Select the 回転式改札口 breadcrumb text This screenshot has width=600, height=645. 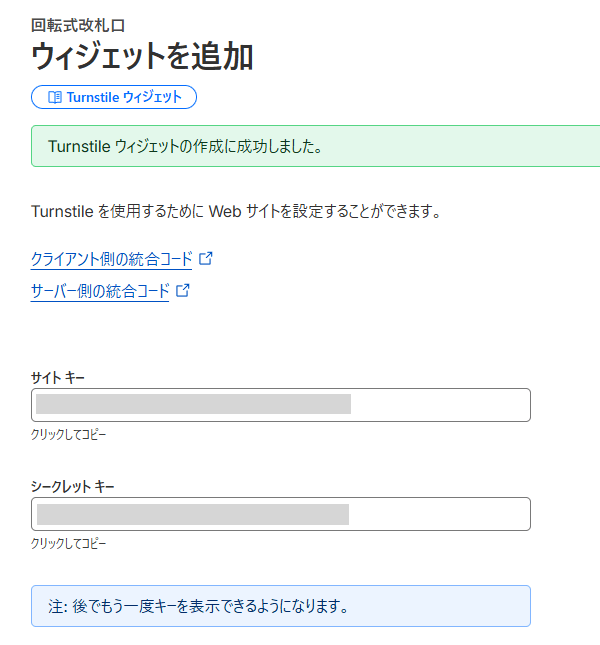click(x=78, y=22)
